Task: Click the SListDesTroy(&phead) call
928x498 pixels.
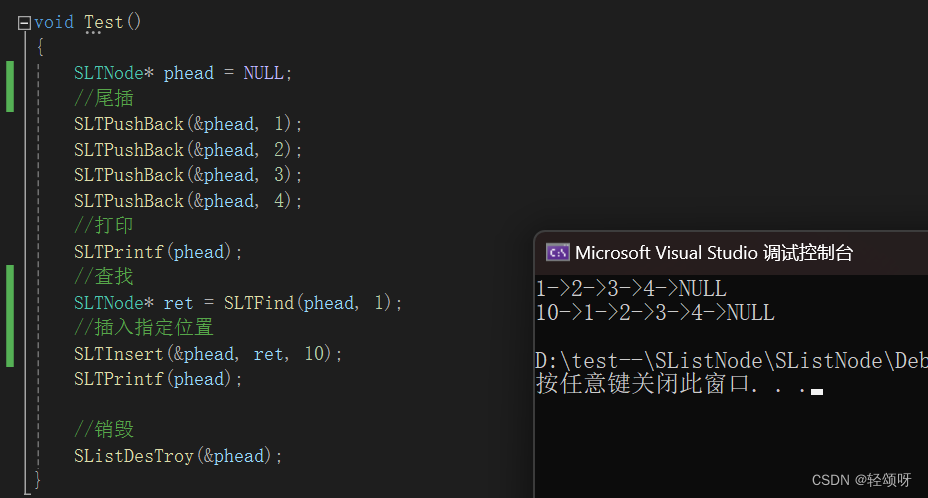Action: 178,456
